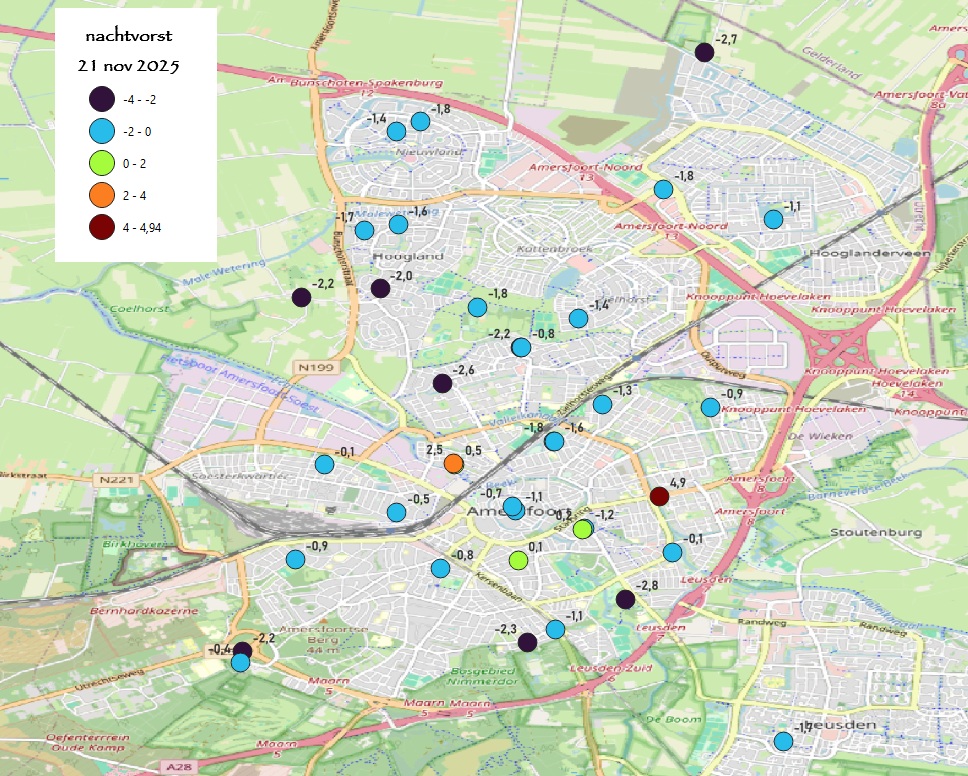Select the orange 2,5 temperature marker
This screenshot has width=968, height=776.
[455, 462]
